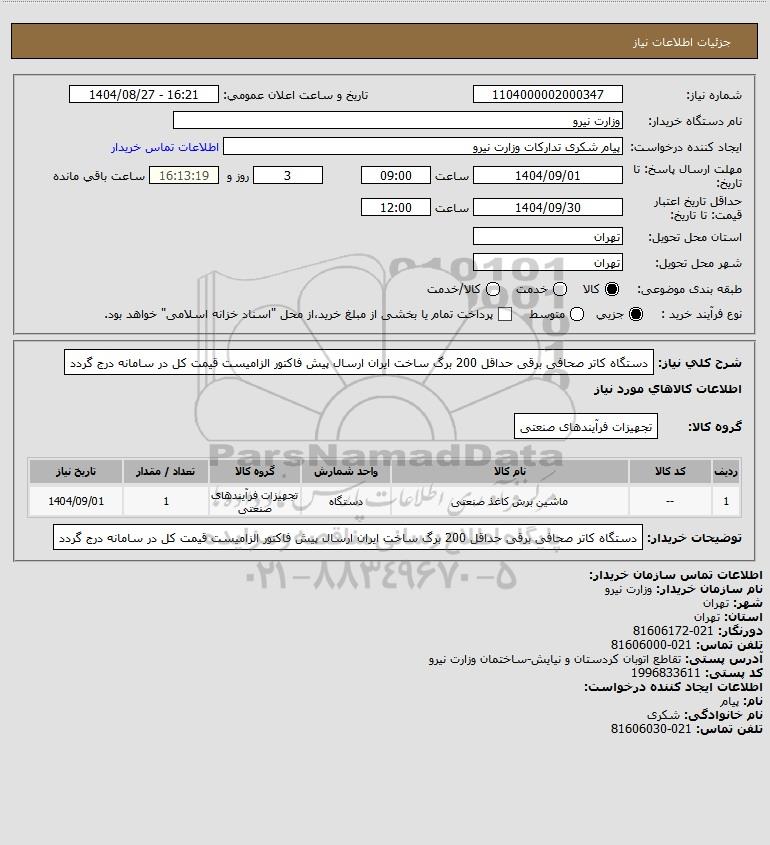This screenshot has height=845, width=770.
Task: Click the واحد شمارش column header
Action: pyautogui.click(x=345, y=472)
